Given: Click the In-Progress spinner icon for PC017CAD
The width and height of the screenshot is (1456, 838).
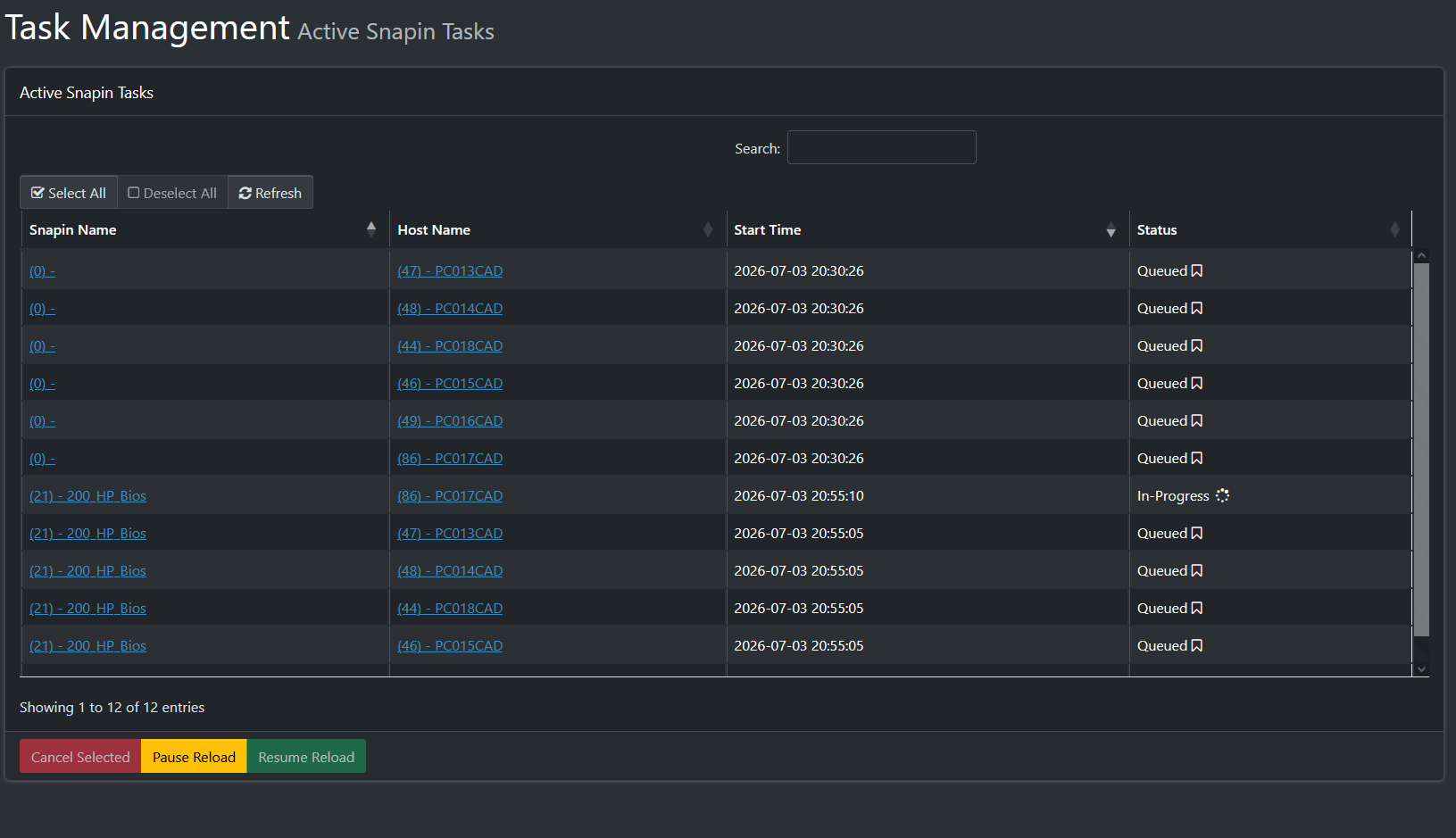Looking at the screenshot, I should [x=1222, y=495].
